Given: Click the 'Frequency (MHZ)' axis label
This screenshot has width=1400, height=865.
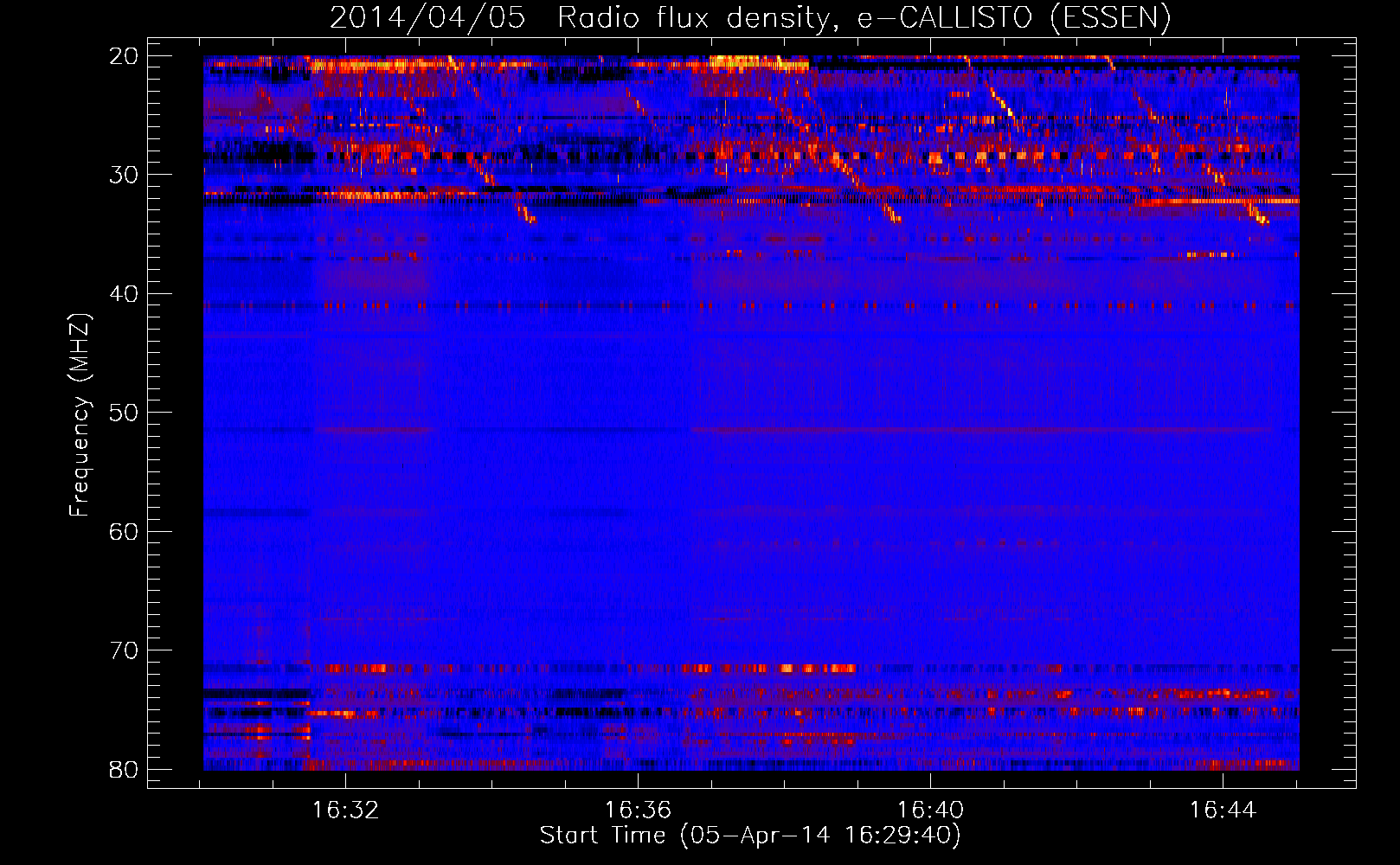Looking at the screenshot, I should 80,415.
